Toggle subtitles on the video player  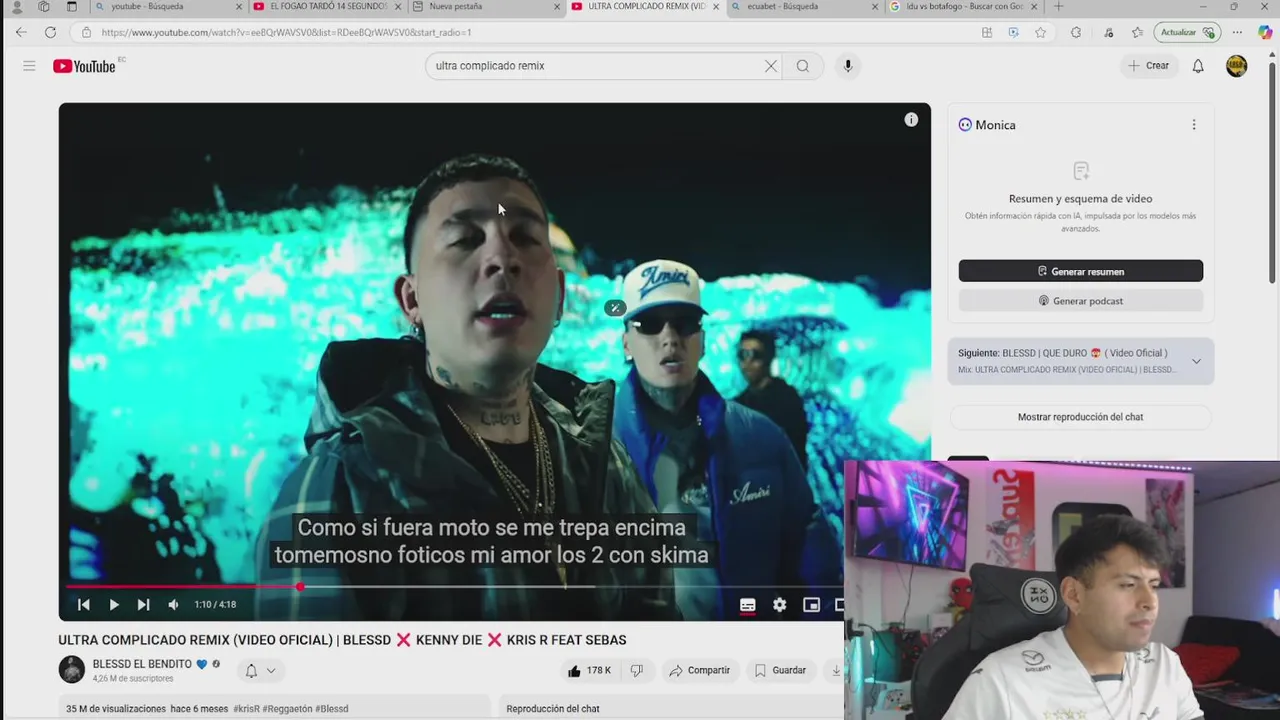click(x=747, y=605)
